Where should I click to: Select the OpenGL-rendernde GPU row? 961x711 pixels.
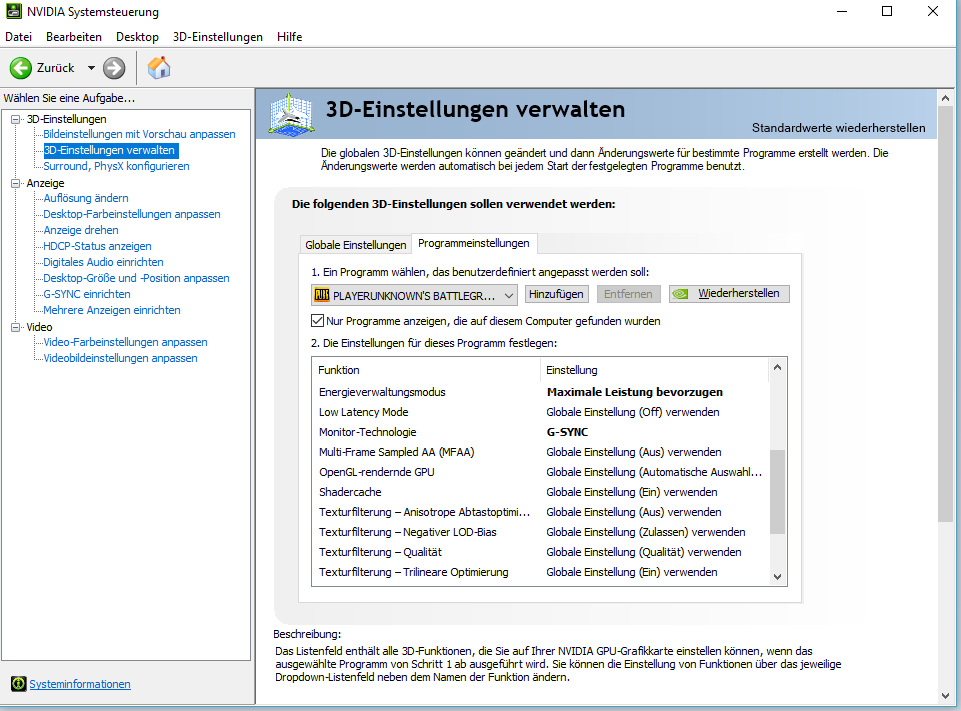tap(541, 472)
